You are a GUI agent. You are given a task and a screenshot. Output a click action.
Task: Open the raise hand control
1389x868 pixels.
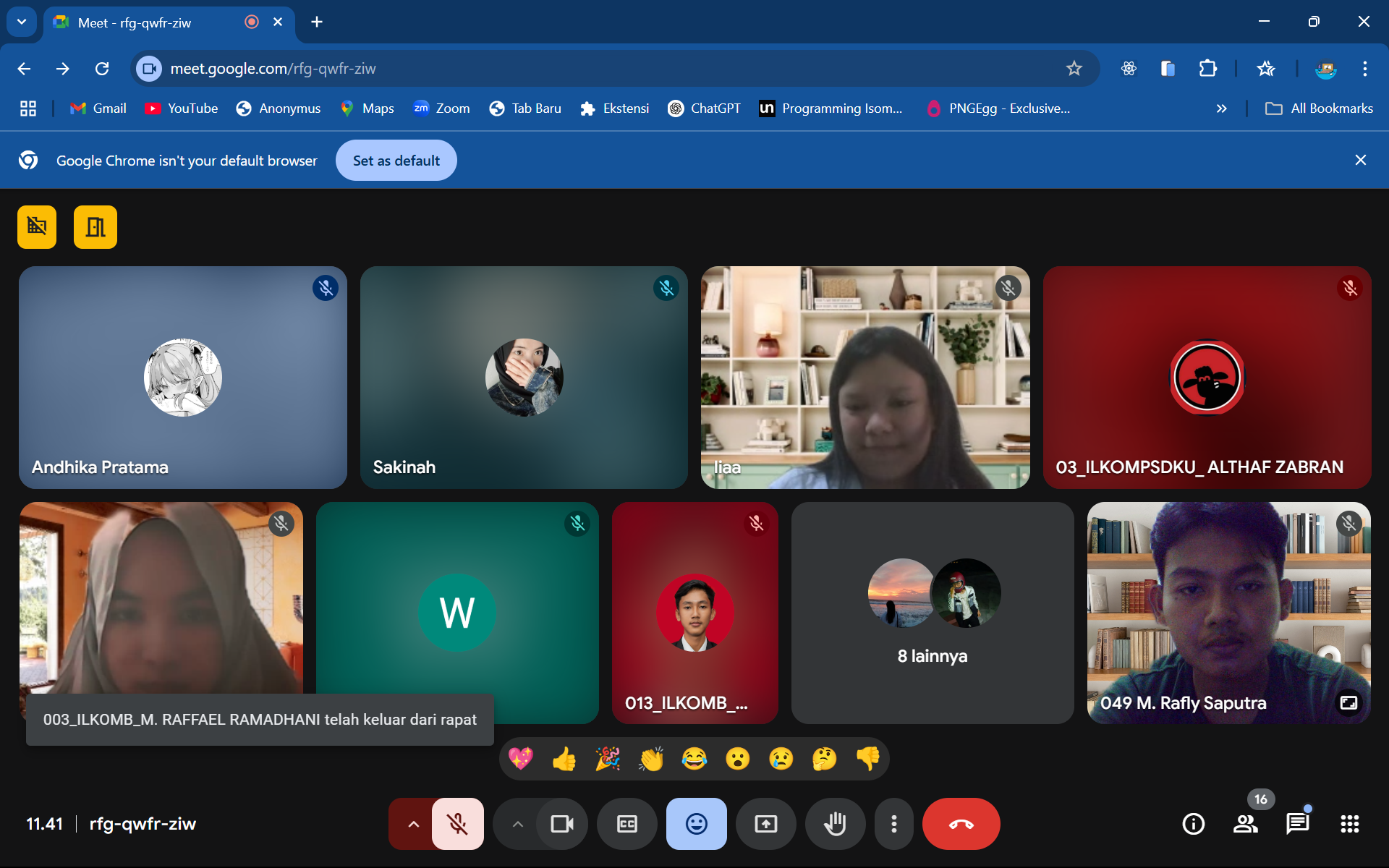pos(835,824)
